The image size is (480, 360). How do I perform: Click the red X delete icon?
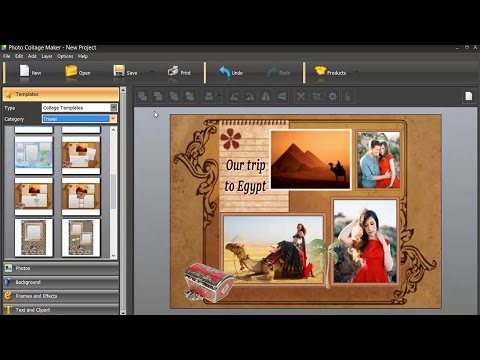[x=301, y=97]
